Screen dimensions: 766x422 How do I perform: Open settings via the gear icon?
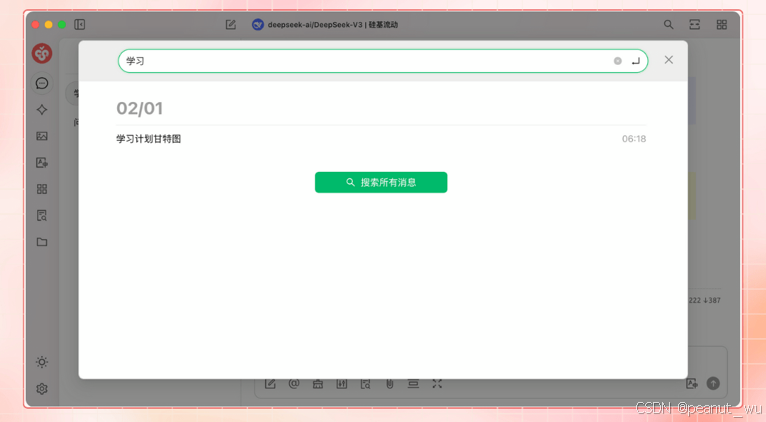tap(42, 389)
